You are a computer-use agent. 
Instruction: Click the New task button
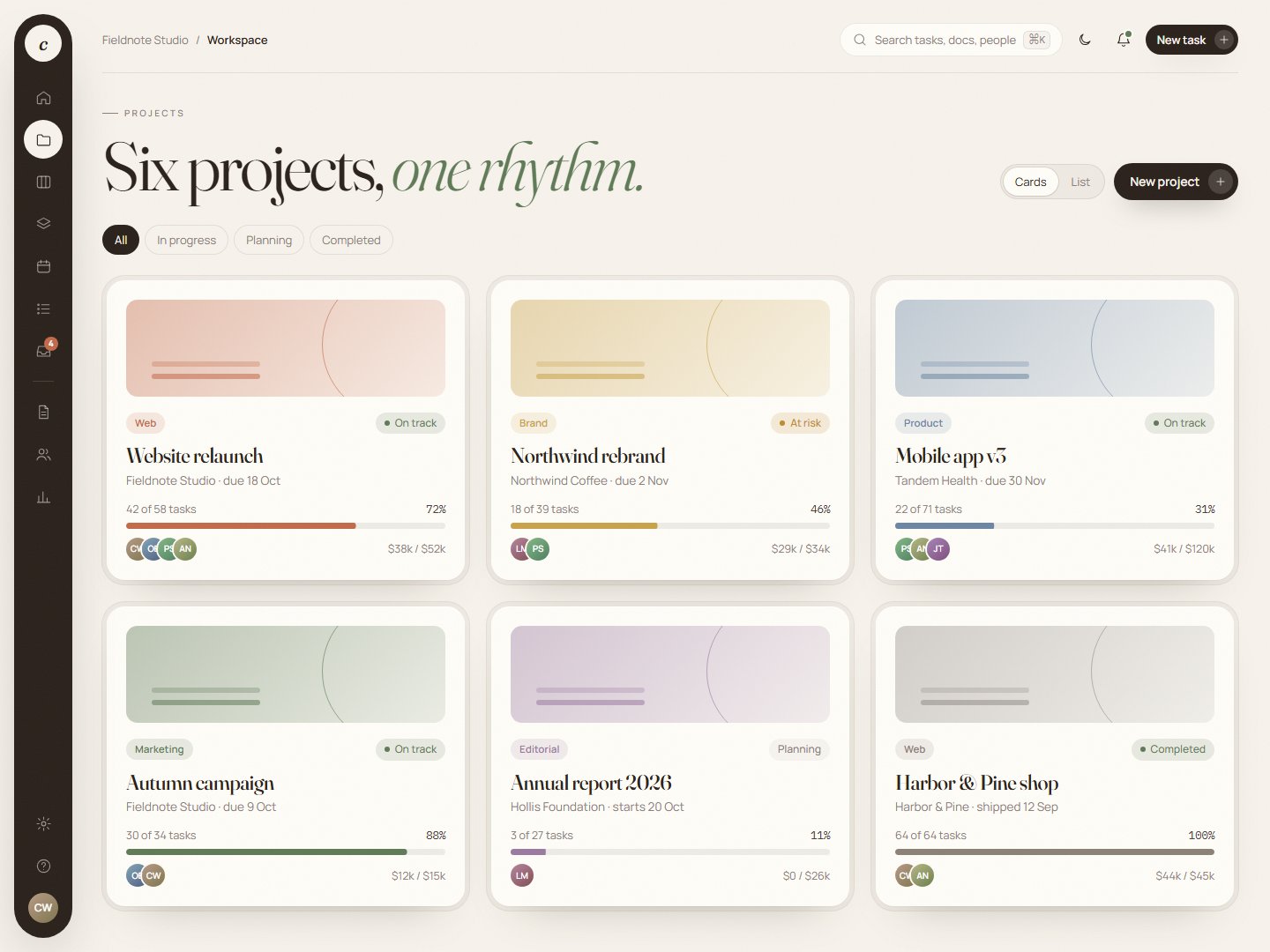point(1192,40)
